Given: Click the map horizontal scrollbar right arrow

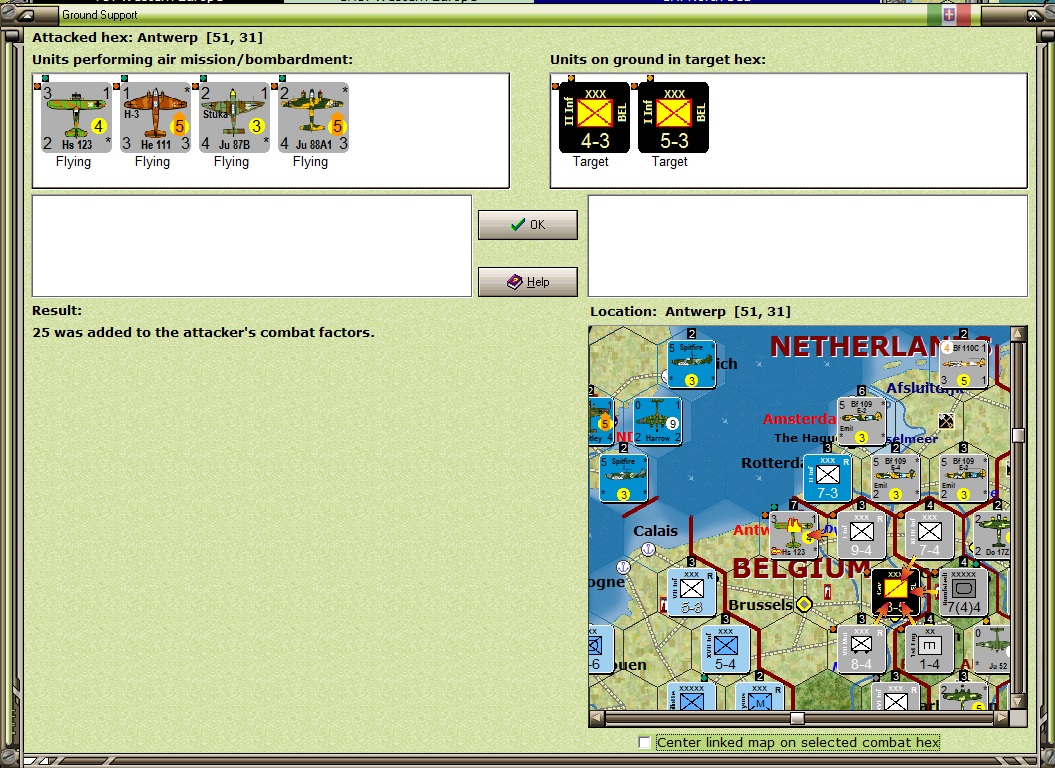Looking at the screenshot, I should 1002,718.
